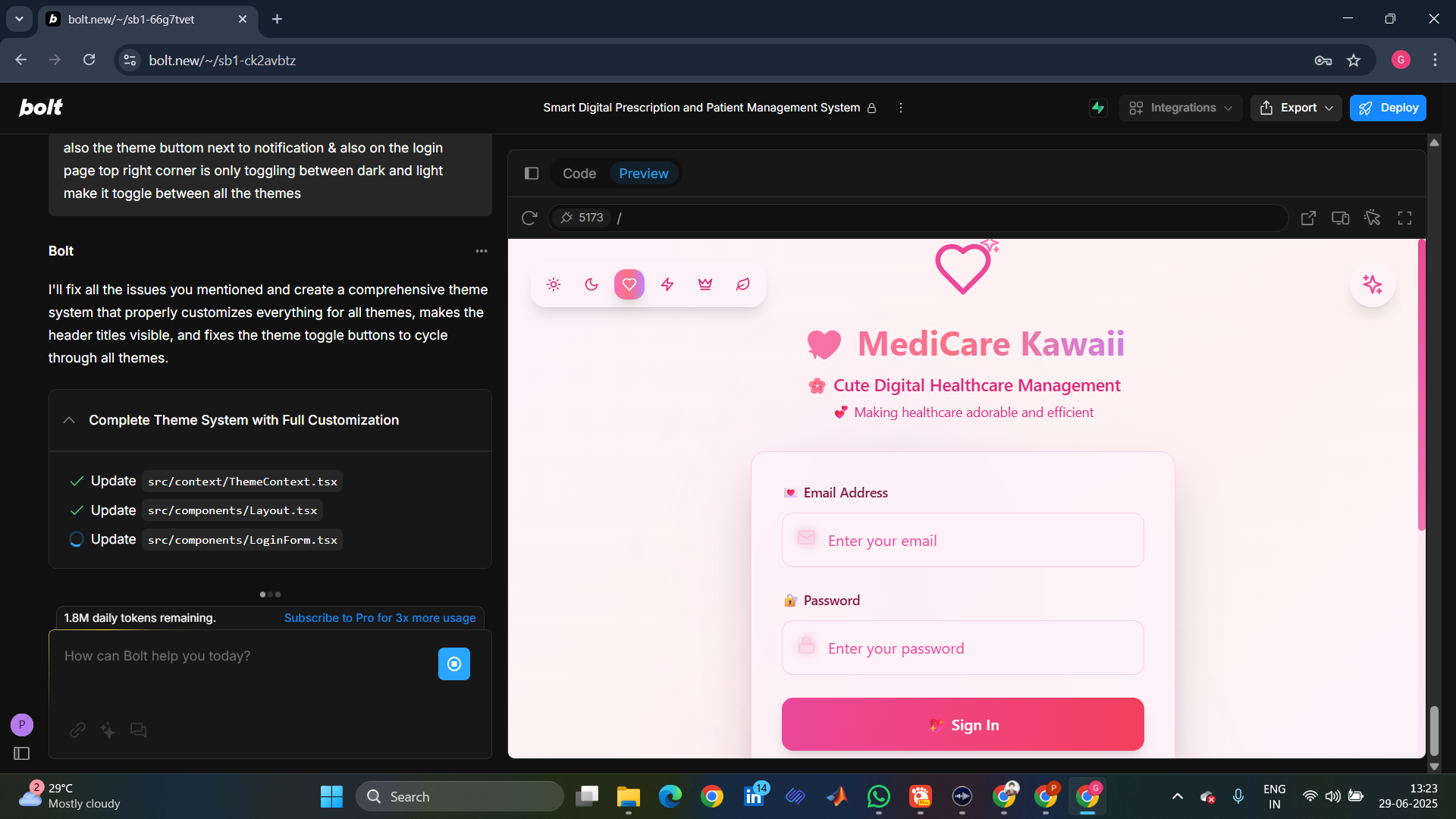The image size is (1456, 819).
Task: Select the leaf nature theme icon
Action: click(743, 284)
